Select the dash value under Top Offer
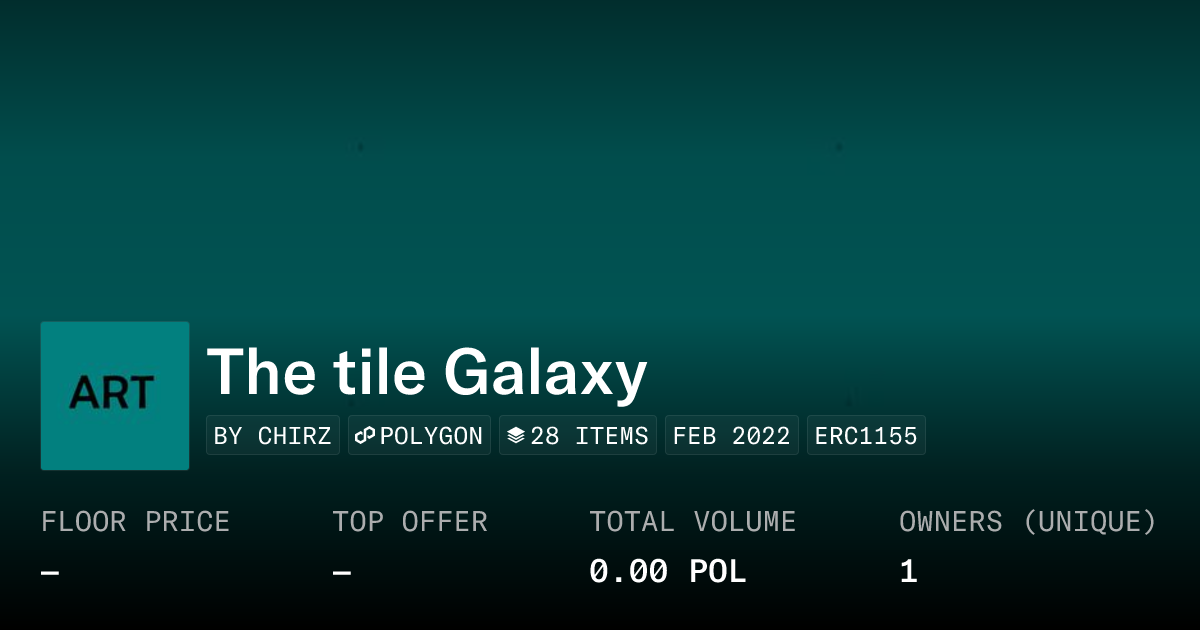This screenshot has width=1200, height=630. 342,573
